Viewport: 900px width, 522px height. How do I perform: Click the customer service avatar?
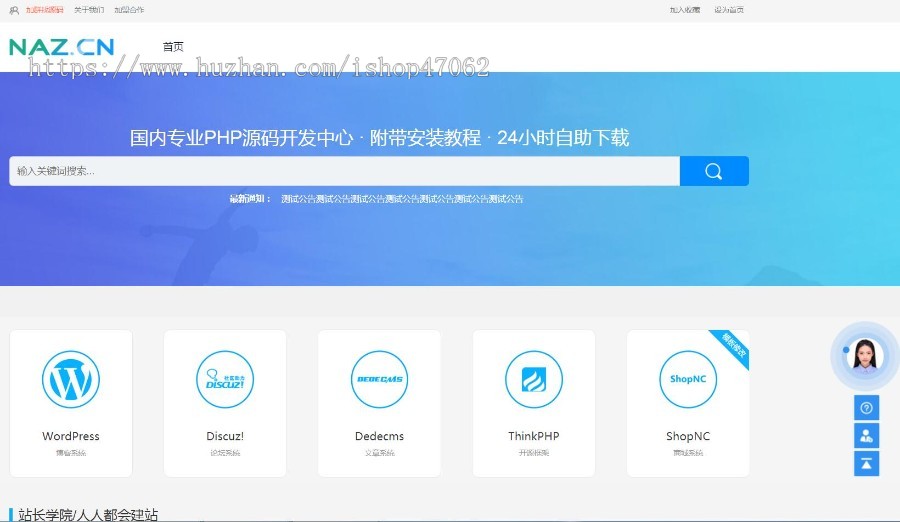pyautogui.click(x=866, y=356)
